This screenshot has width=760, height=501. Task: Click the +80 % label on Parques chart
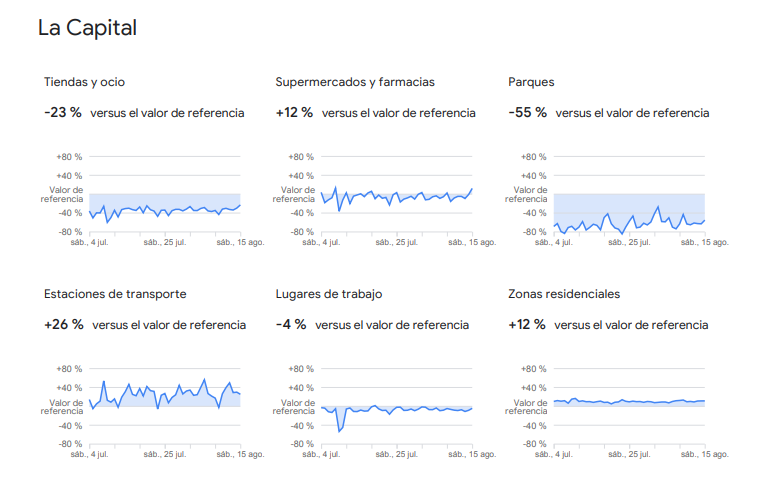point(534,157)
